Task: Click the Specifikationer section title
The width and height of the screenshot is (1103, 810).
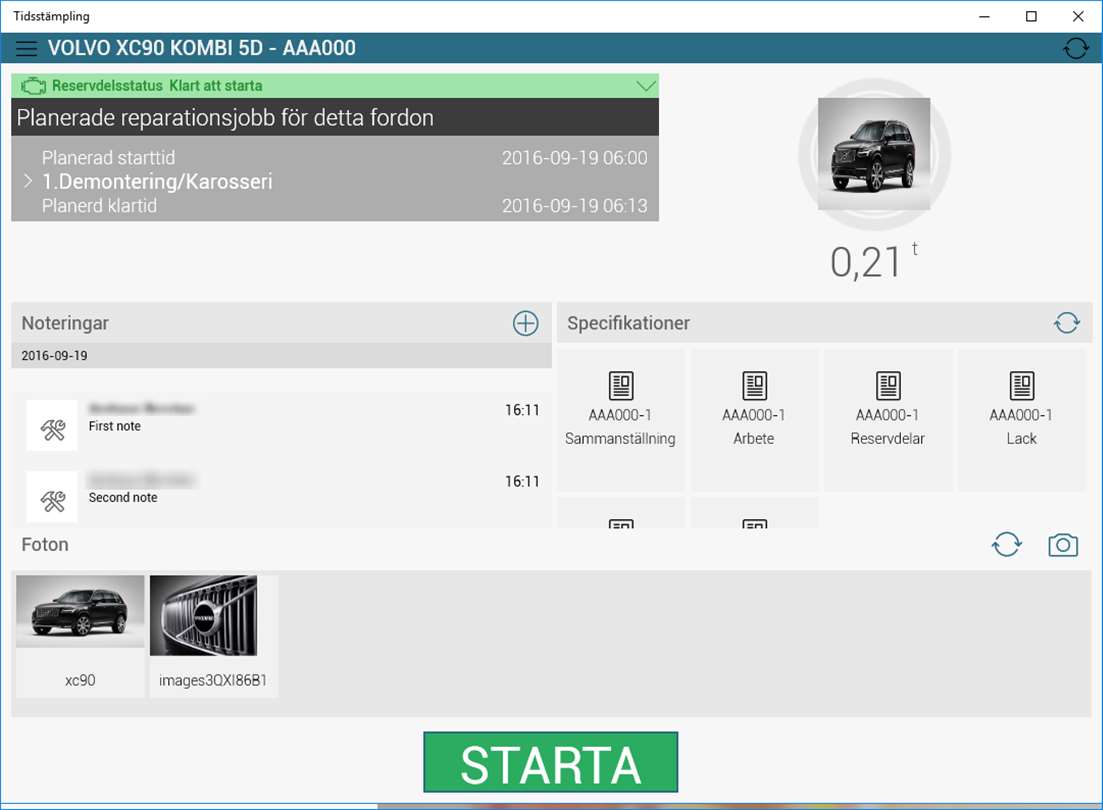Action: click(629, 323)
